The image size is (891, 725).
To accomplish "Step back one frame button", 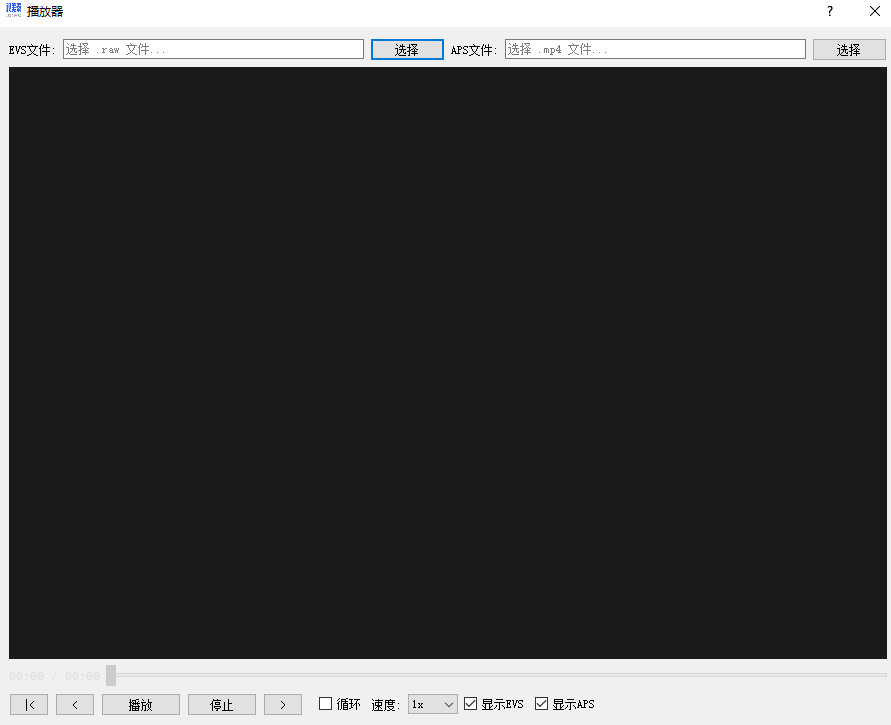I will (75, 705).
